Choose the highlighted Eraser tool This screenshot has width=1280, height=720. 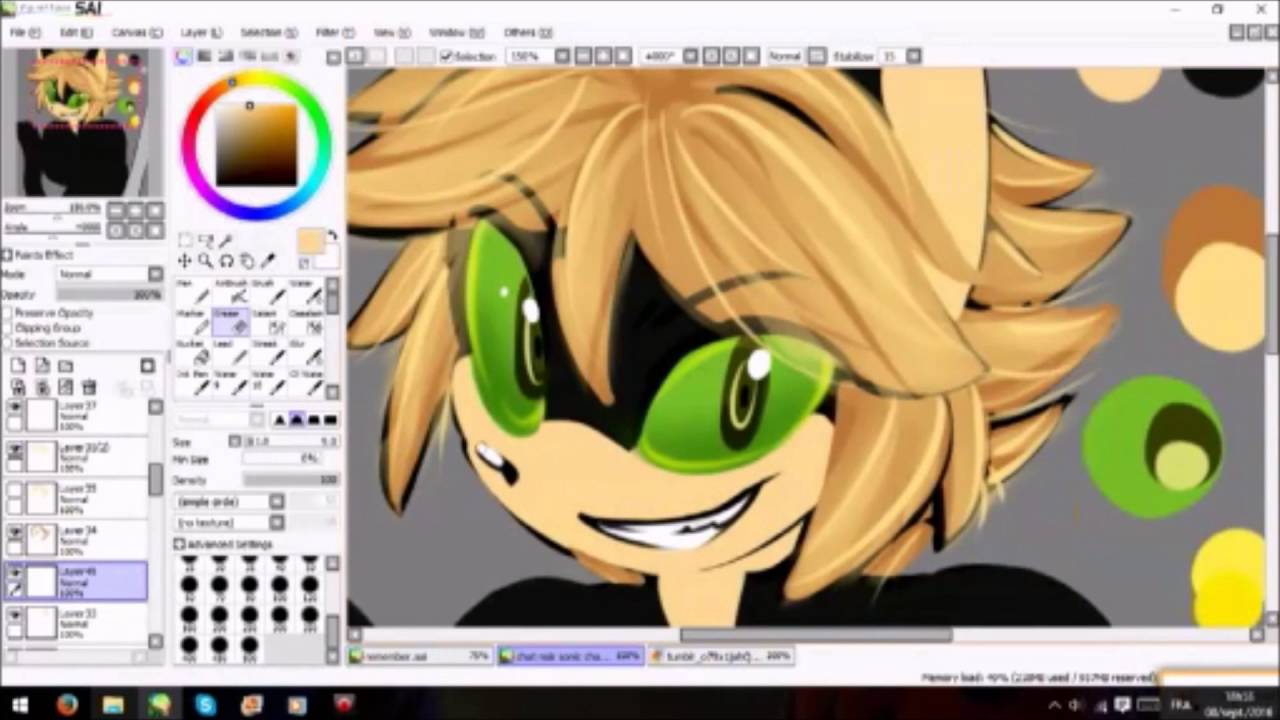pos(229,323)
